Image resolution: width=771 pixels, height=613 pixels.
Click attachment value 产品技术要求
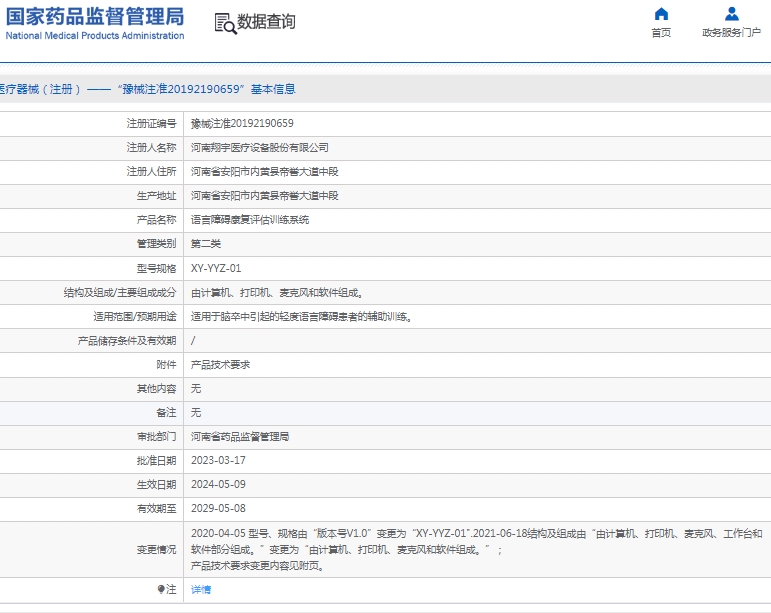pos(220,365)
